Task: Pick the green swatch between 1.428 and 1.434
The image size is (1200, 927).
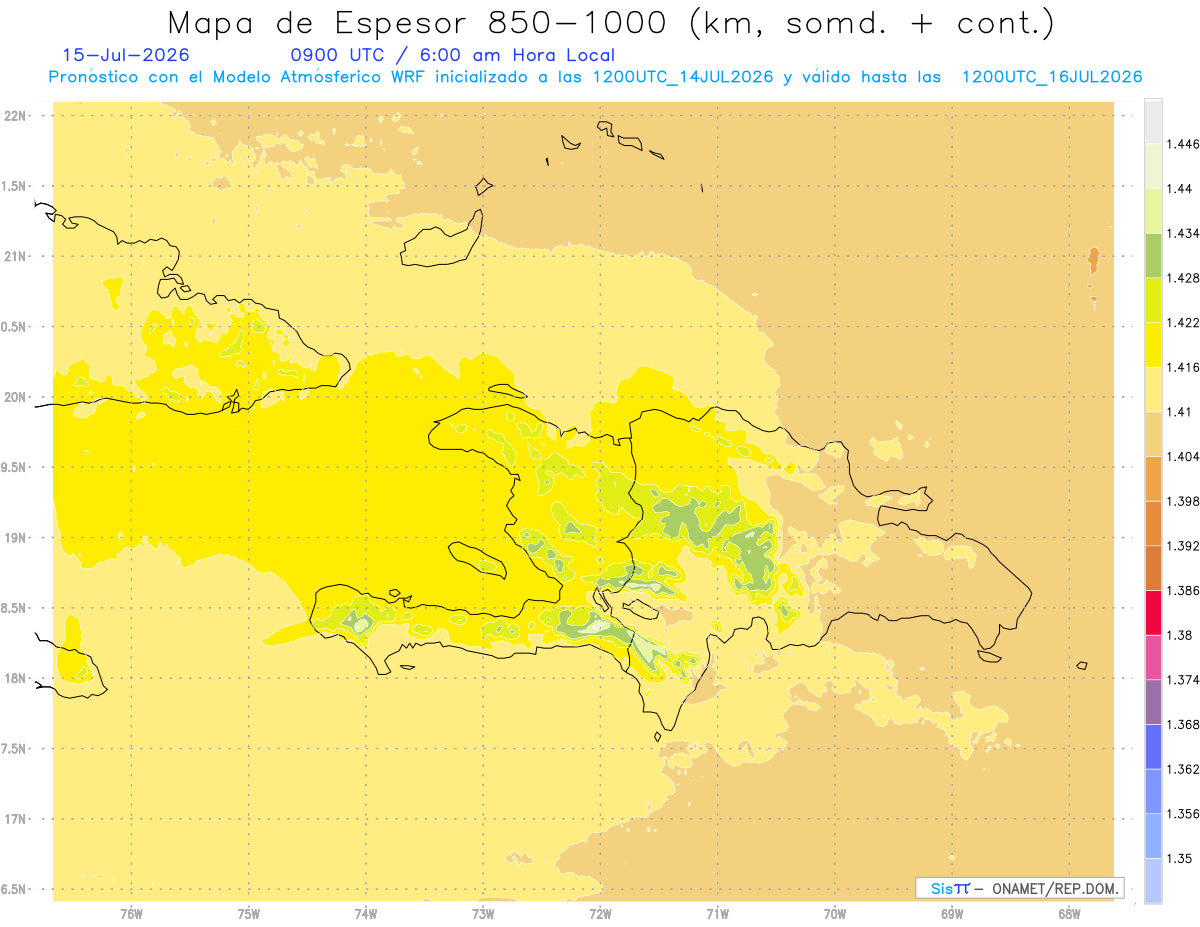Action: pos(1153,255)
